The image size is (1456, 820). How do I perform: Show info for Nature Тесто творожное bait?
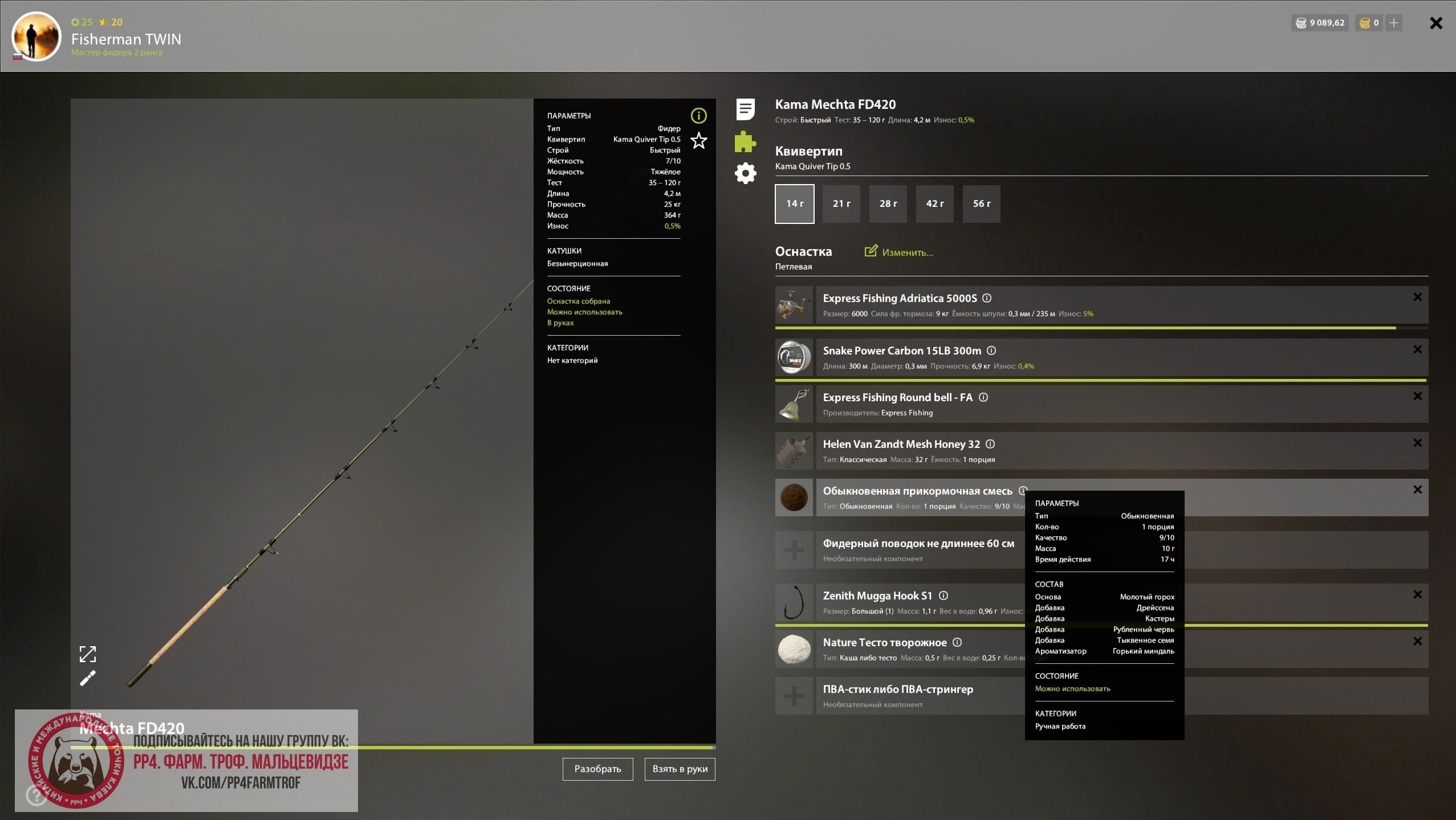pos(957,642)
